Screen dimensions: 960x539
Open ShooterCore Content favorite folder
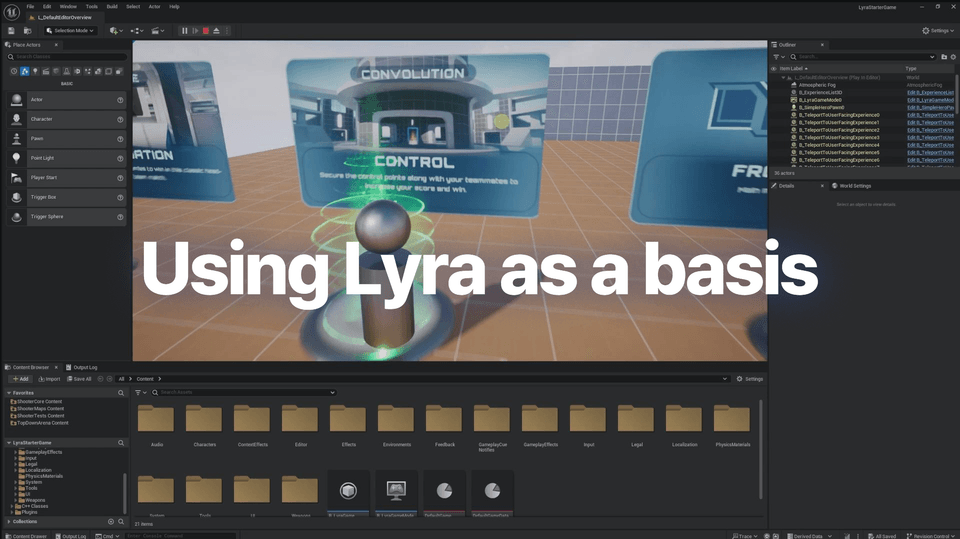pos(37,402)
